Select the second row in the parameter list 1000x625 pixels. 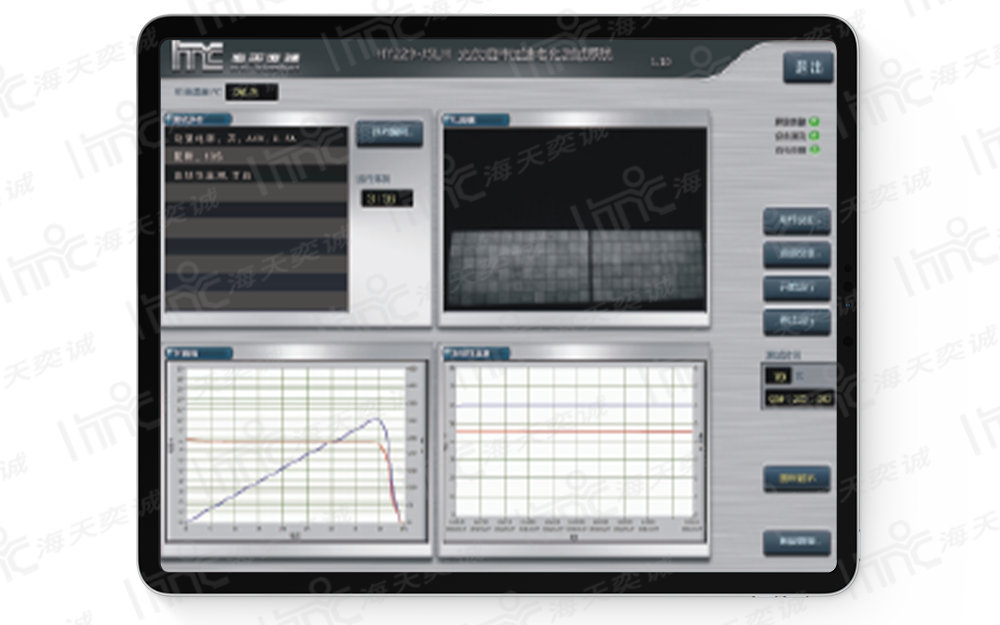pos(256,157)
